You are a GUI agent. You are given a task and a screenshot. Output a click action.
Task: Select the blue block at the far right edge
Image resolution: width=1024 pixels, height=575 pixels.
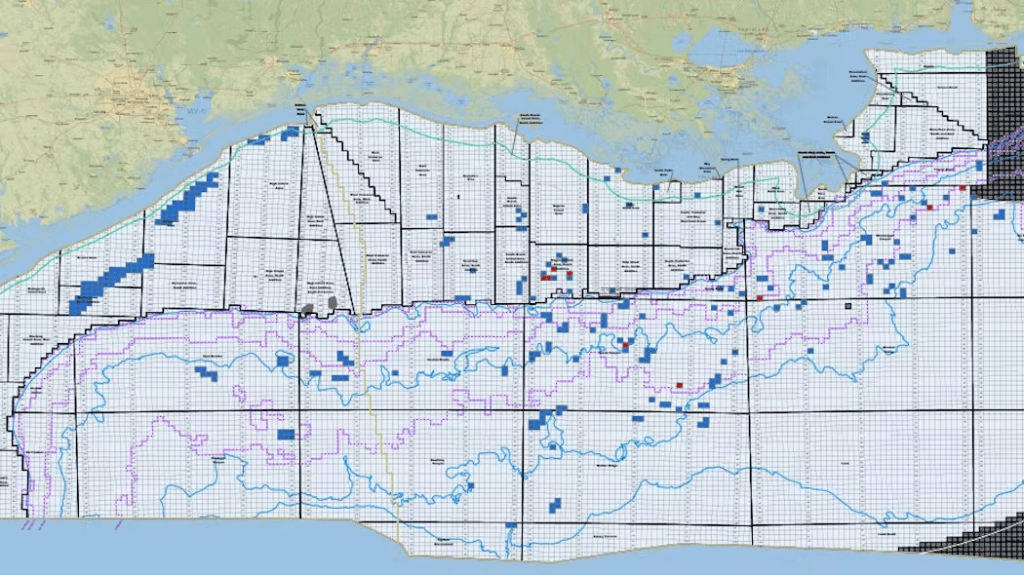coord(999,213)
